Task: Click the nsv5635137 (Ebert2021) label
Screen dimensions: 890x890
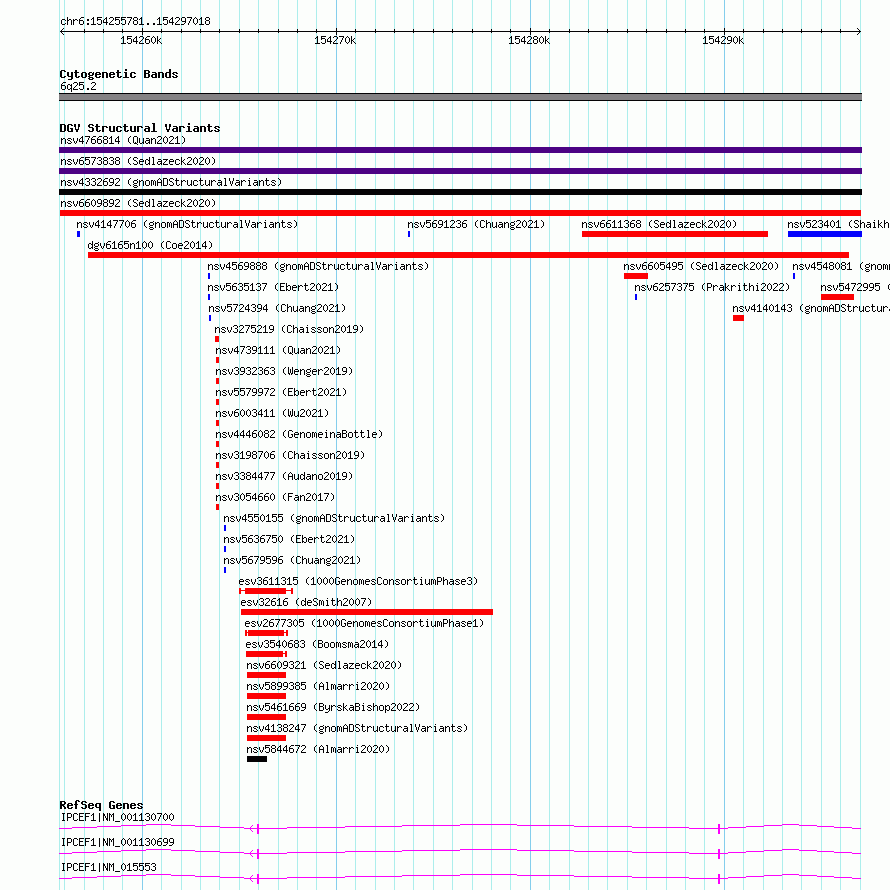Action: 273,287
